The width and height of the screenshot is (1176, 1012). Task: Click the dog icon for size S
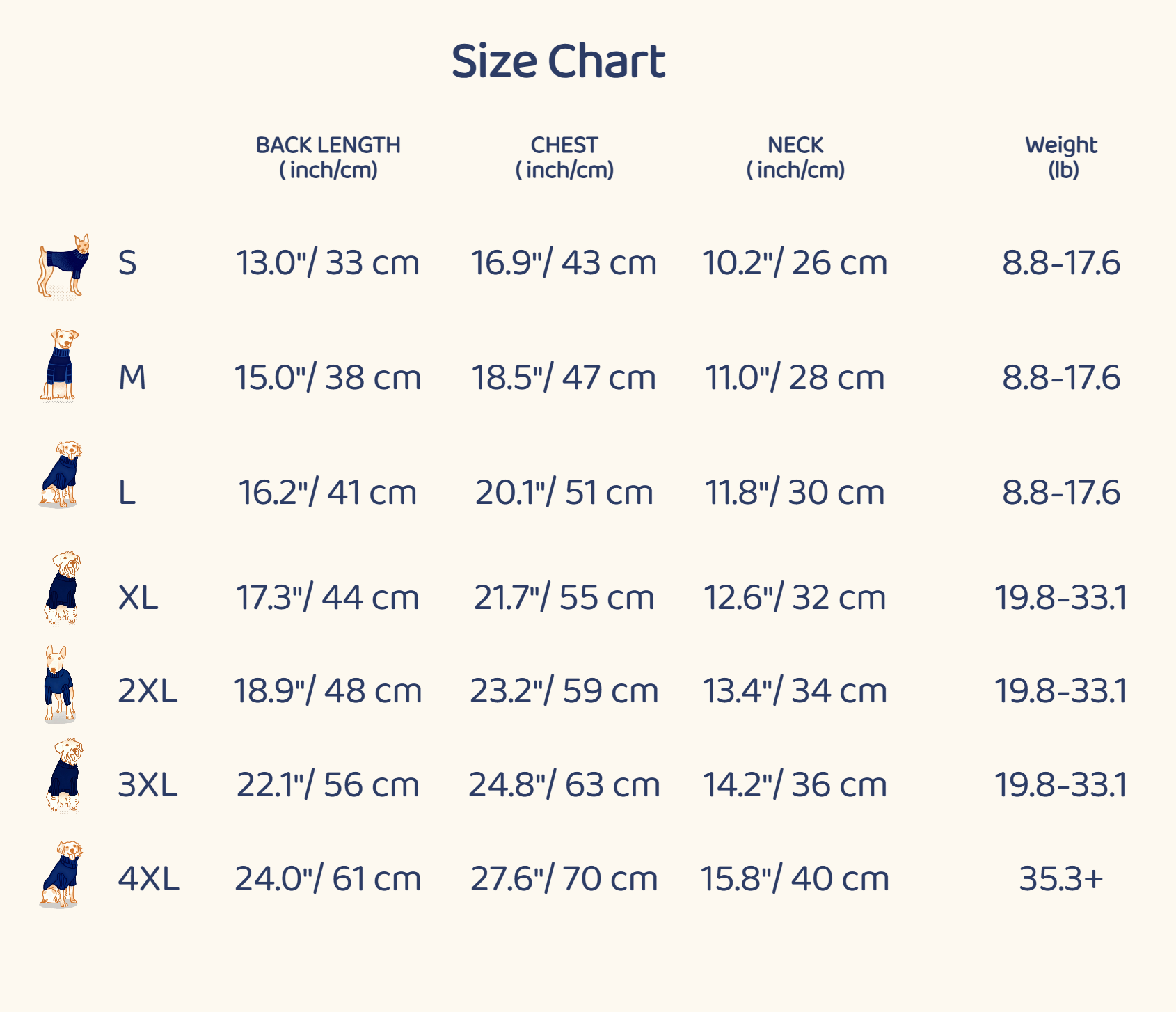63,265
